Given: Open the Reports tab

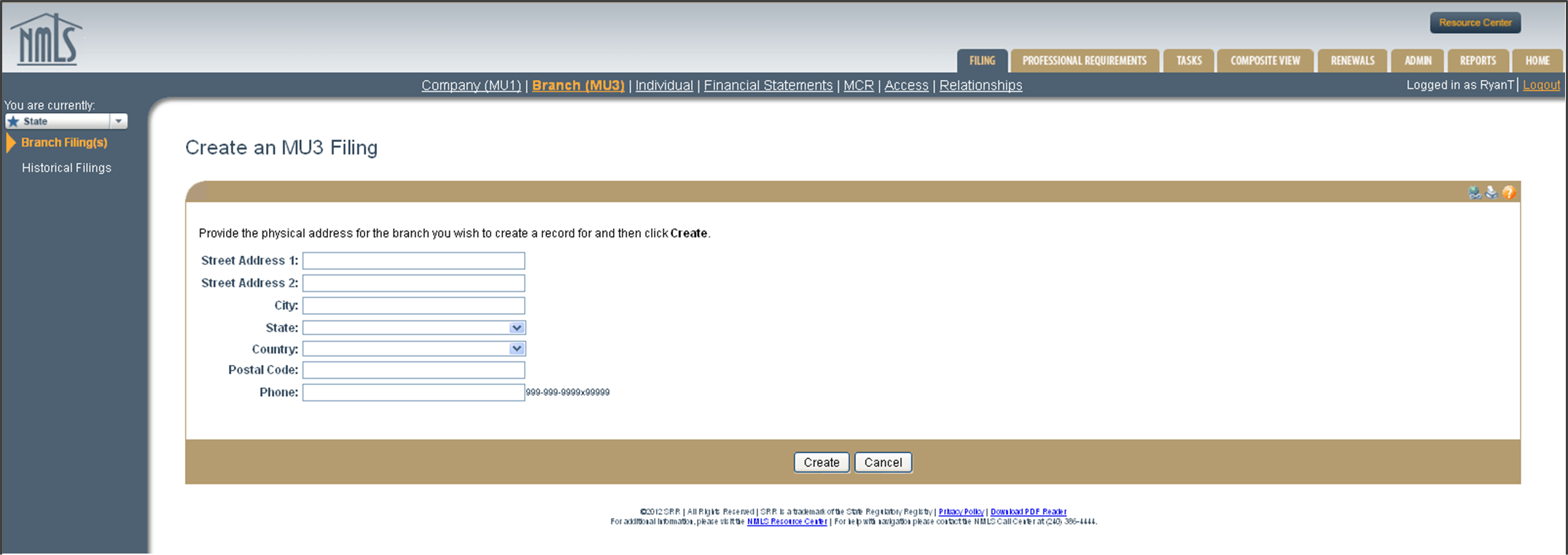Looking at the screenshot, I should [1478, 60].
